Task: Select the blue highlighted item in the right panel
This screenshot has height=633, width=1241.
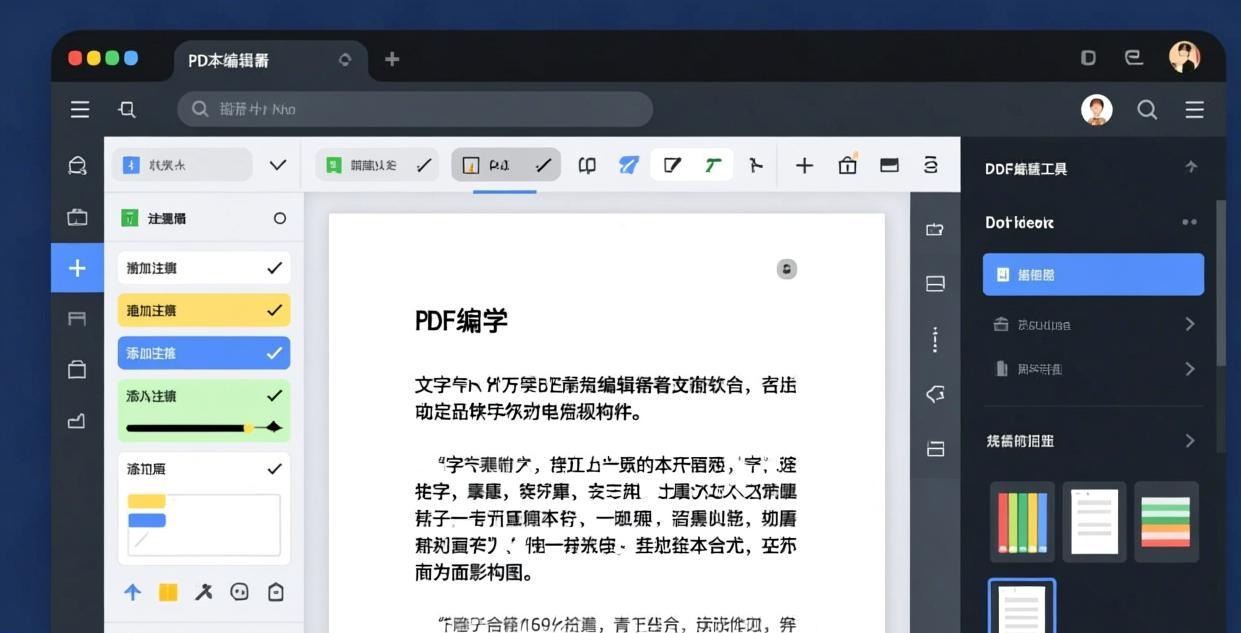Action: point(1093,274)
